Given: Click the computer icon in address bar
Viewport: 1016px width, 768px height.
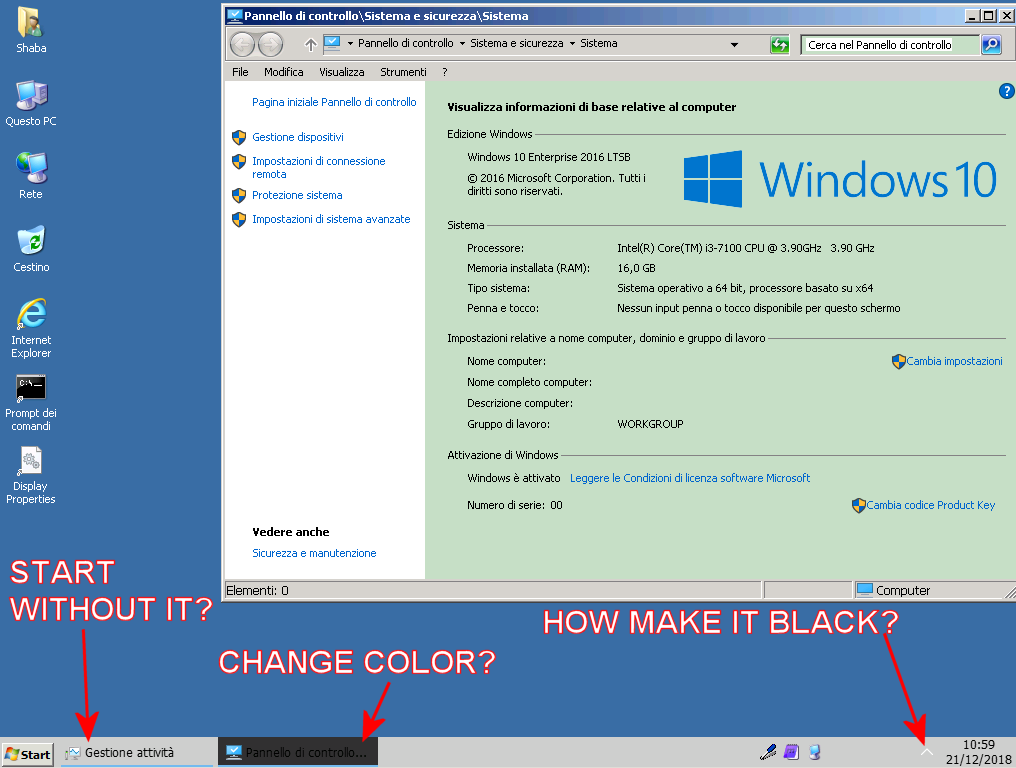Looking at the screenshot, I should (332, 43).
